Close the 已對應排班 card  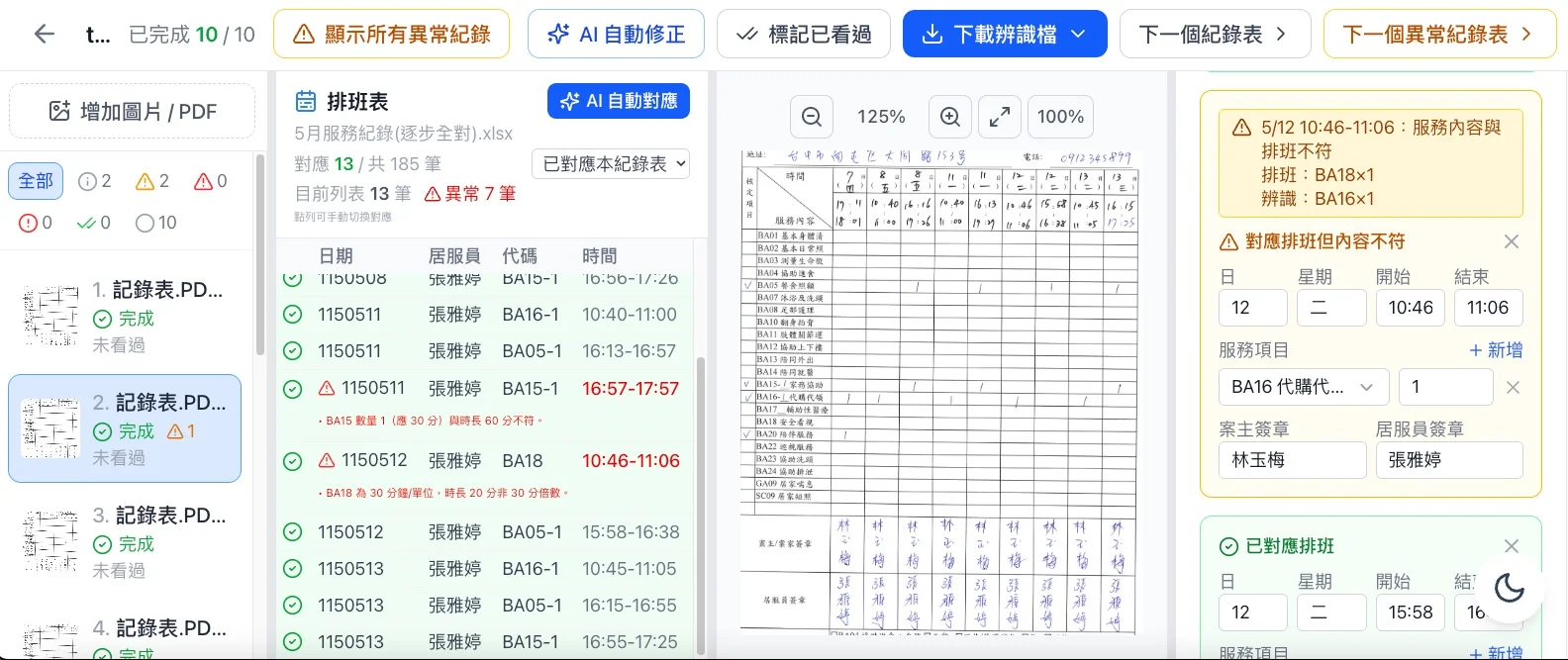click(1512, 546)
